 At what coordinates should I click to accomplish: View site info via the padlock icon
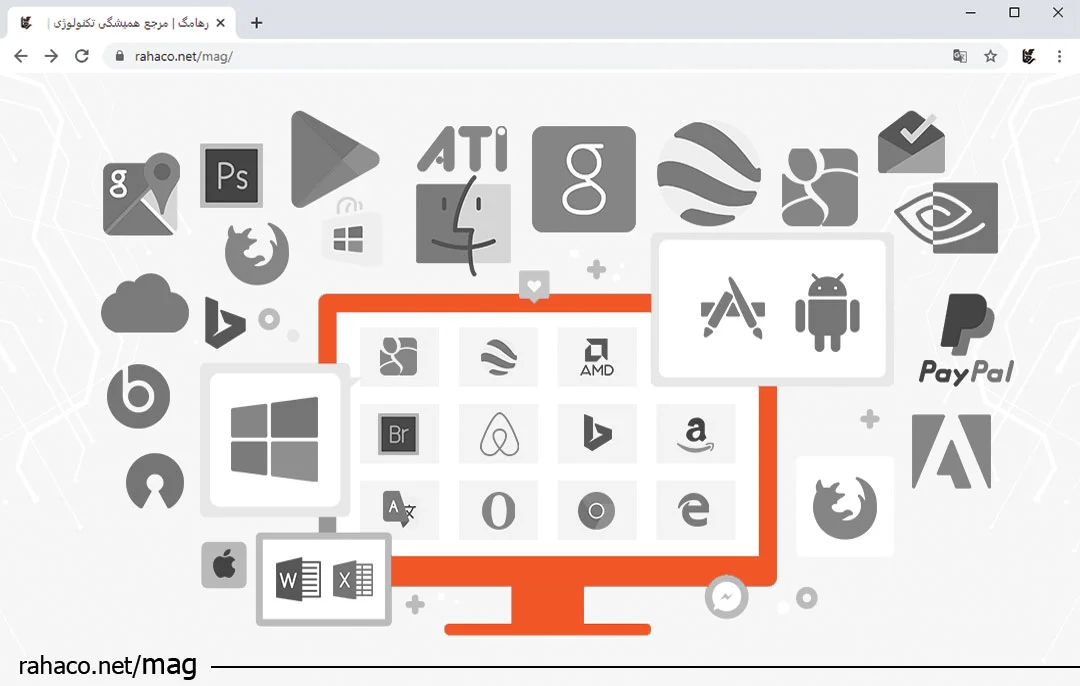click(x=120, y=56)
